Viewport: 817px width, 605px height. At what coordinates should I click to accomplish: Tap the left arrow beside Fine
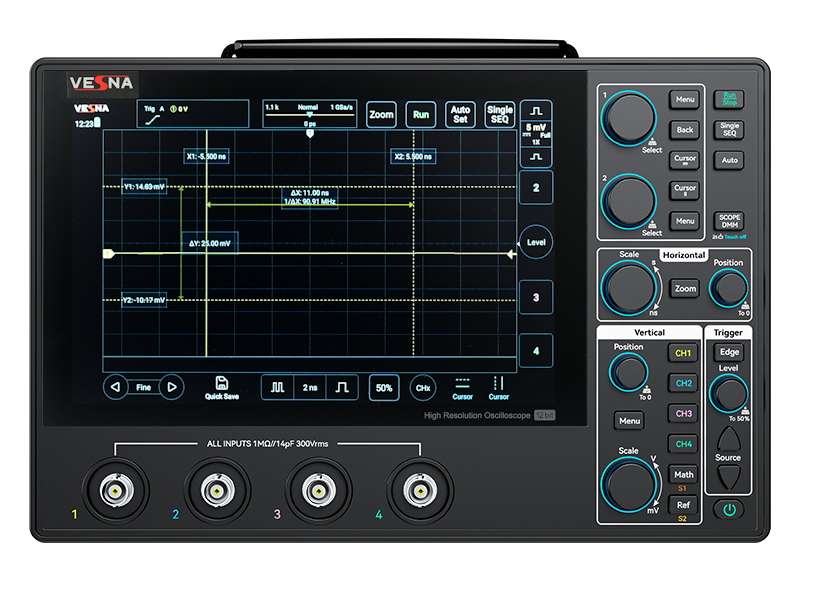tap(116, 387)
